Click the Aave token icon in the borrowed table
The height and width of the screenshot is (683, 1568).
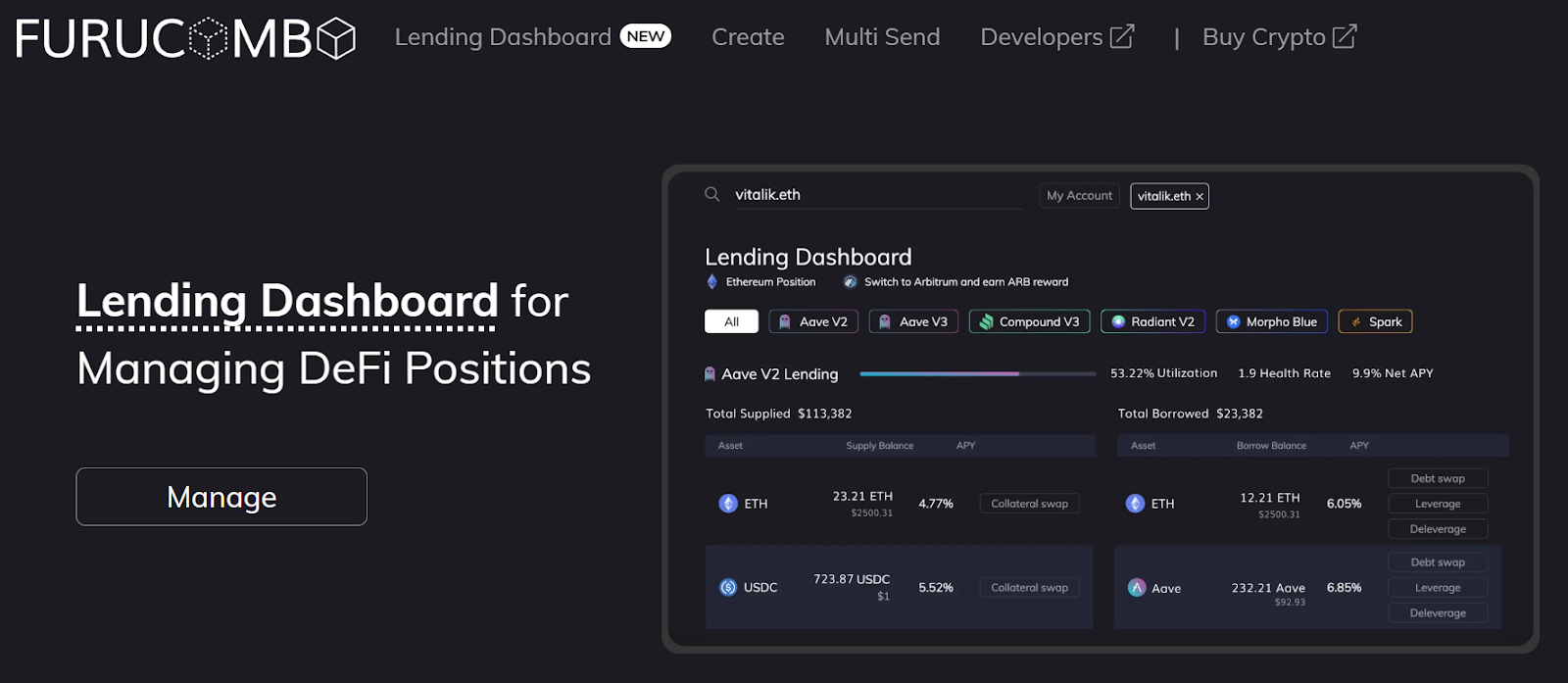pyautogui.click(x=1137, y=588)
